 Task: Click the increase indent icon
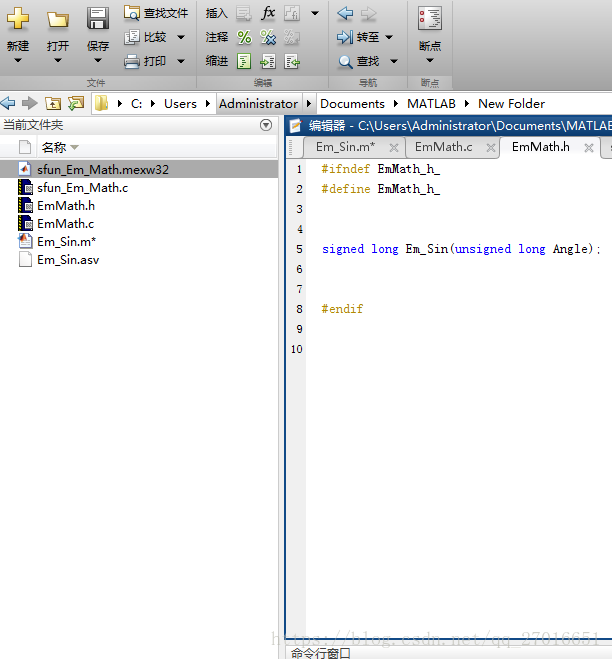(x=268, y=61)
